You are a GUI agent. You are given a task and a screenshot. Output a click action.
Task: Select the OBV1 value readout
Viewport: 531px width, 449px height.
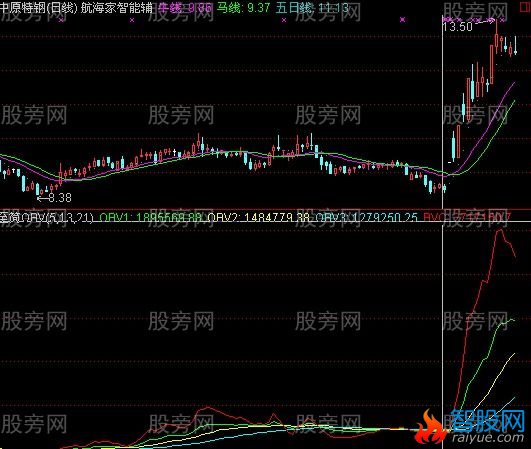(x=152, y=217)
